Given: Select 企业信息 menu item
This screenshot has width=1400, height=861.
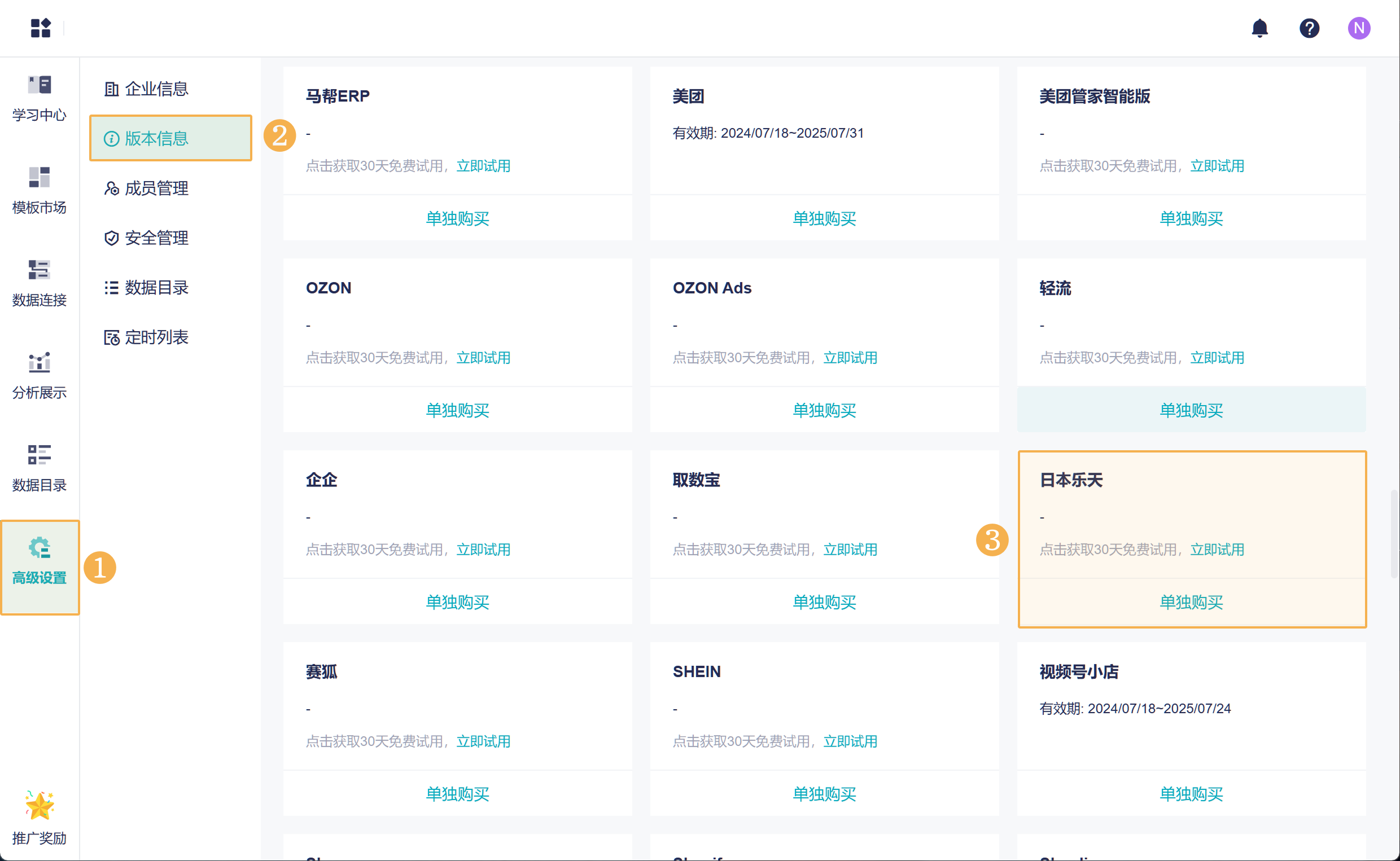Looking at the screenshot, I should (x=156, y=89).
